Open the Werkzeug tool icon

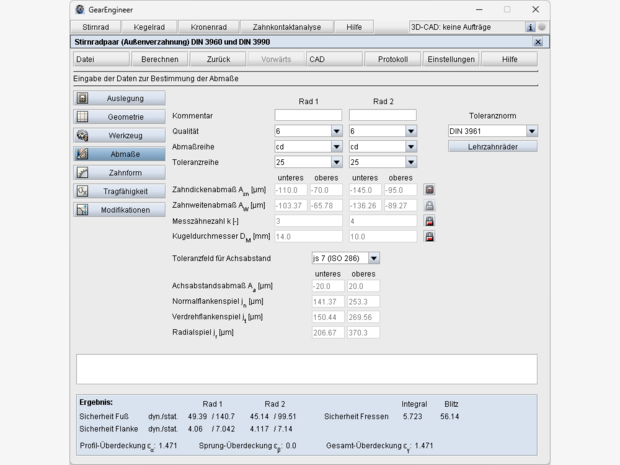tap(83, 135)
